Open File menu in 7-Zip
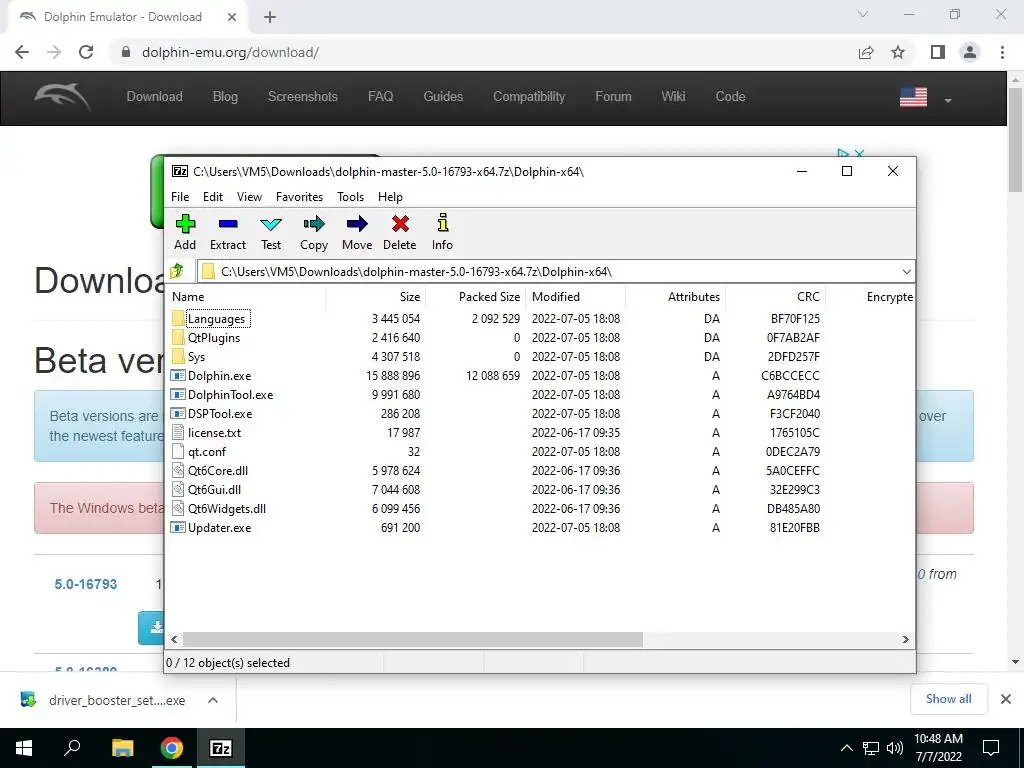Viewport: 1024px width, 768px height. point(180,197)
